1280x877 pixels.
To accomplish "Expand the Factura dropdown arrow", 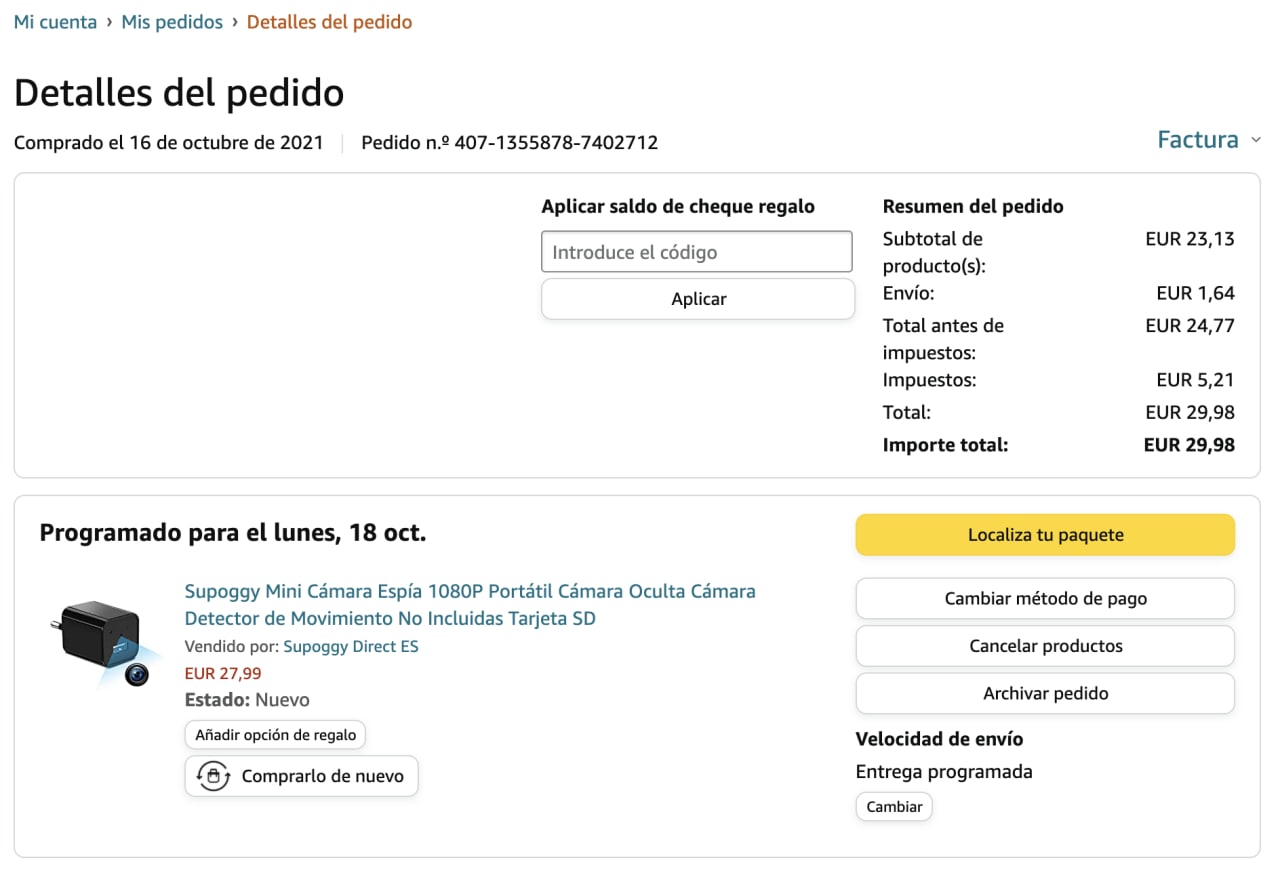I will tap(1256, 140).
